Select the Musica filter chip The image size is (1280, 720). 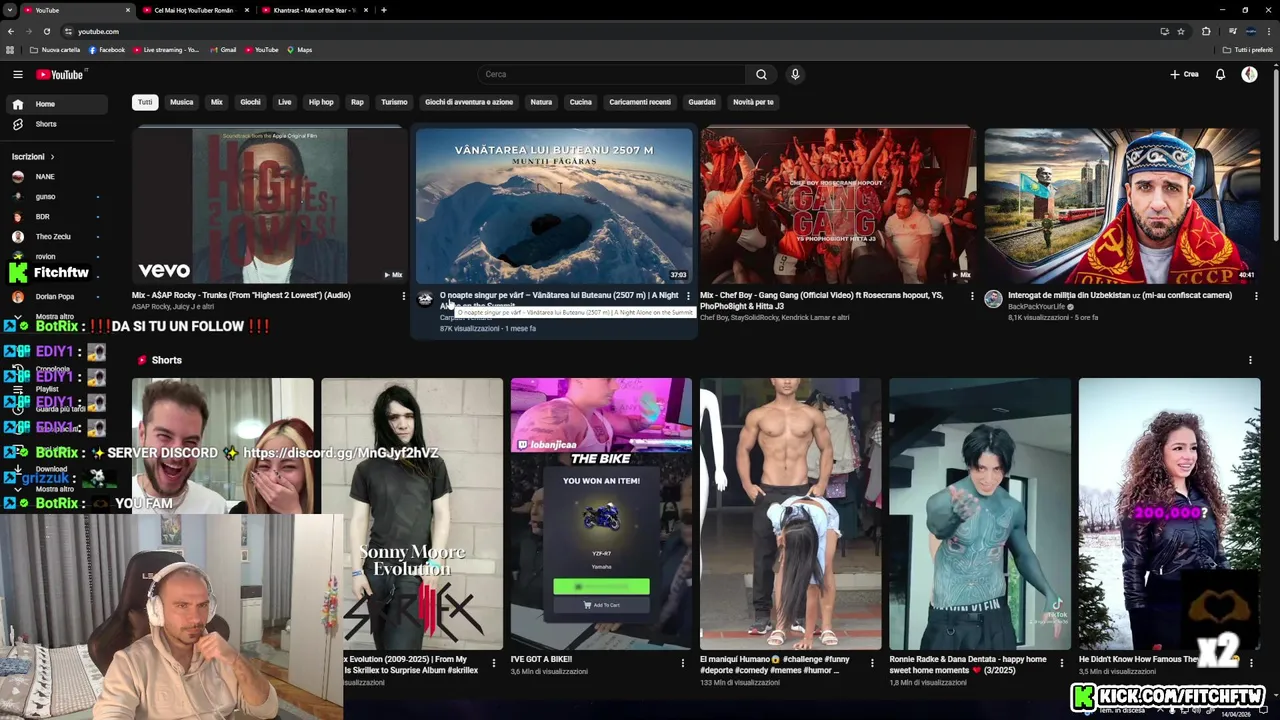pyautogui.click(x=181, y=102)
